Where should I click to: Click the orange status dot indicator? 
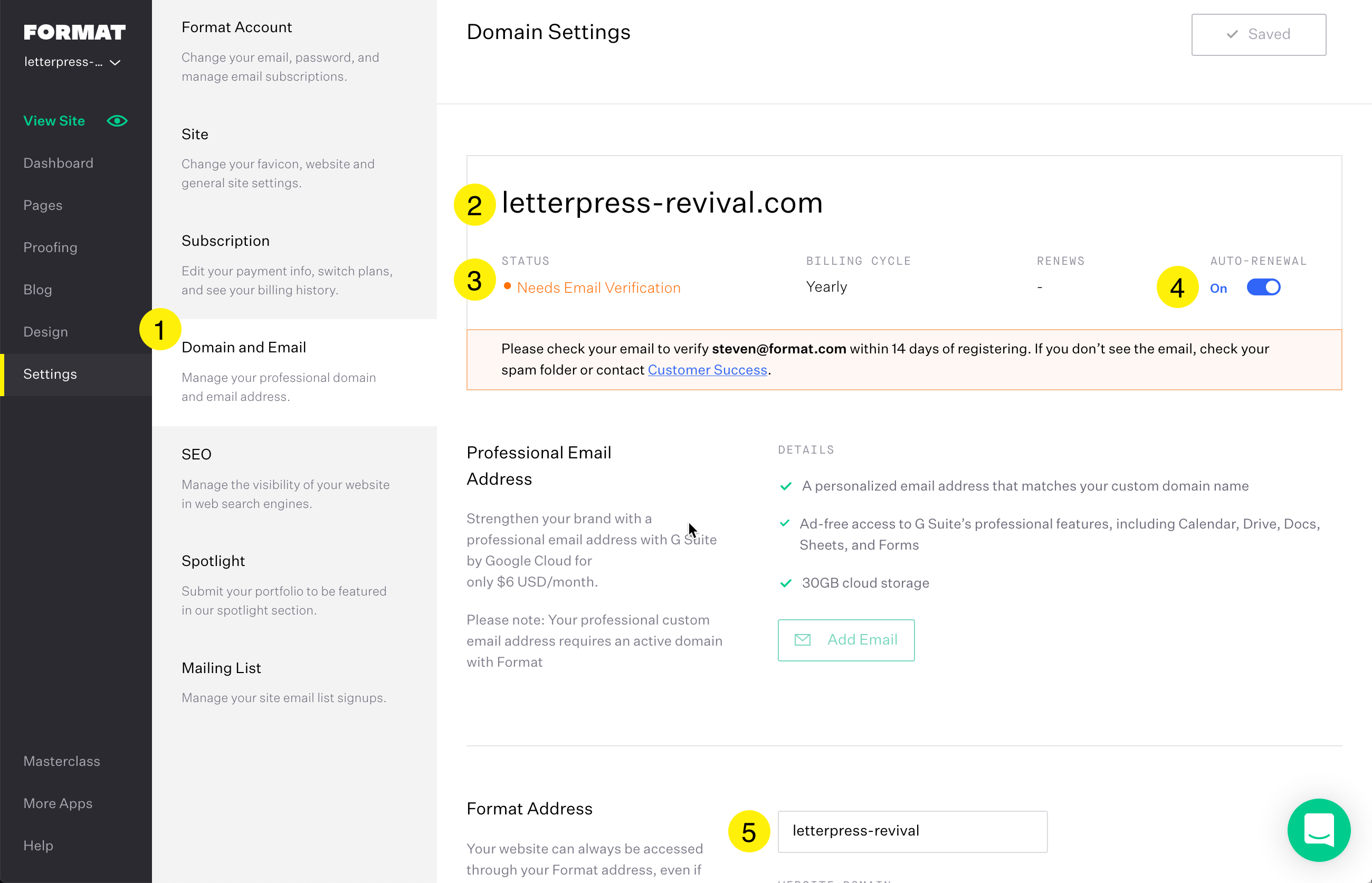507,285
